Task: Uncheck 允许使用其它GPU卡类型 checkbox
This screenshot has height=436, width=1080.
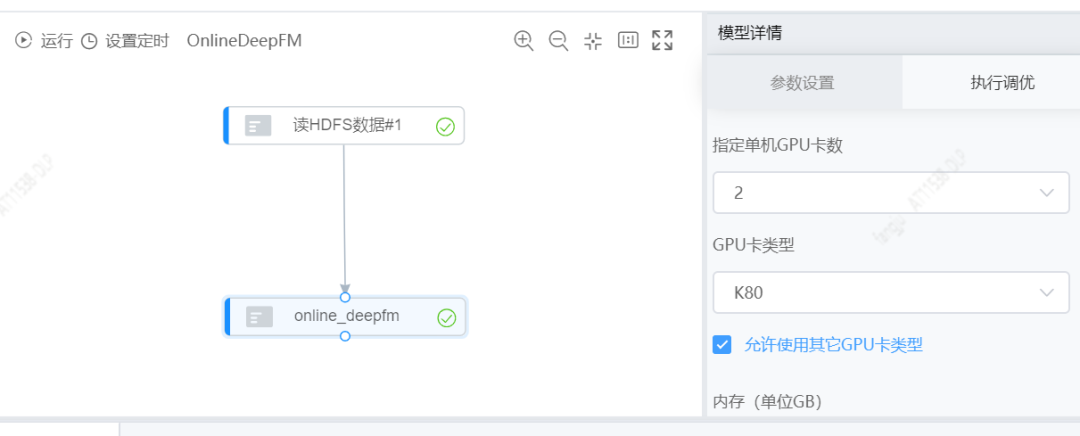Action: tap(722, 345)
